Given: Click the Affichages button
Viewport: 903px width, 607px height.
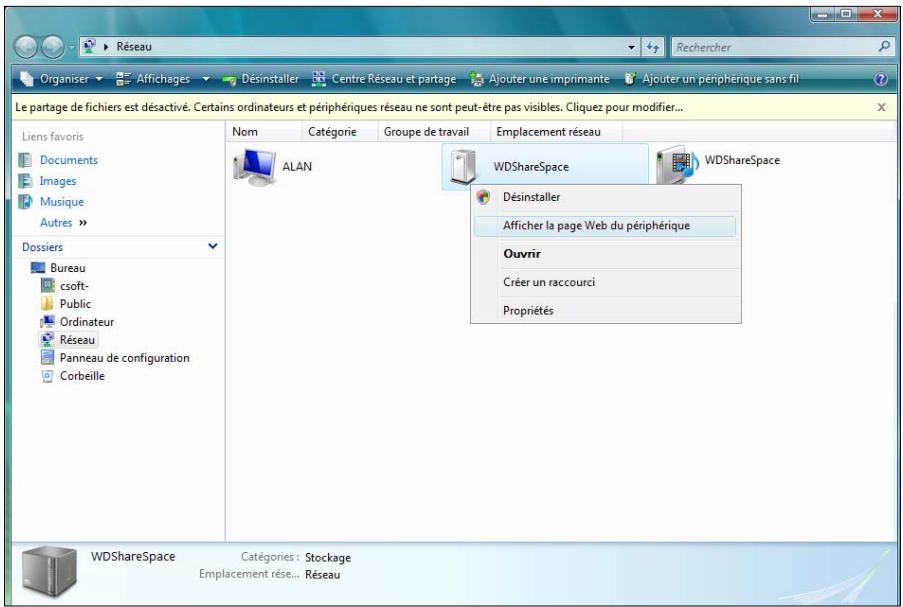Looking at the screenshot, I should 154,79.
